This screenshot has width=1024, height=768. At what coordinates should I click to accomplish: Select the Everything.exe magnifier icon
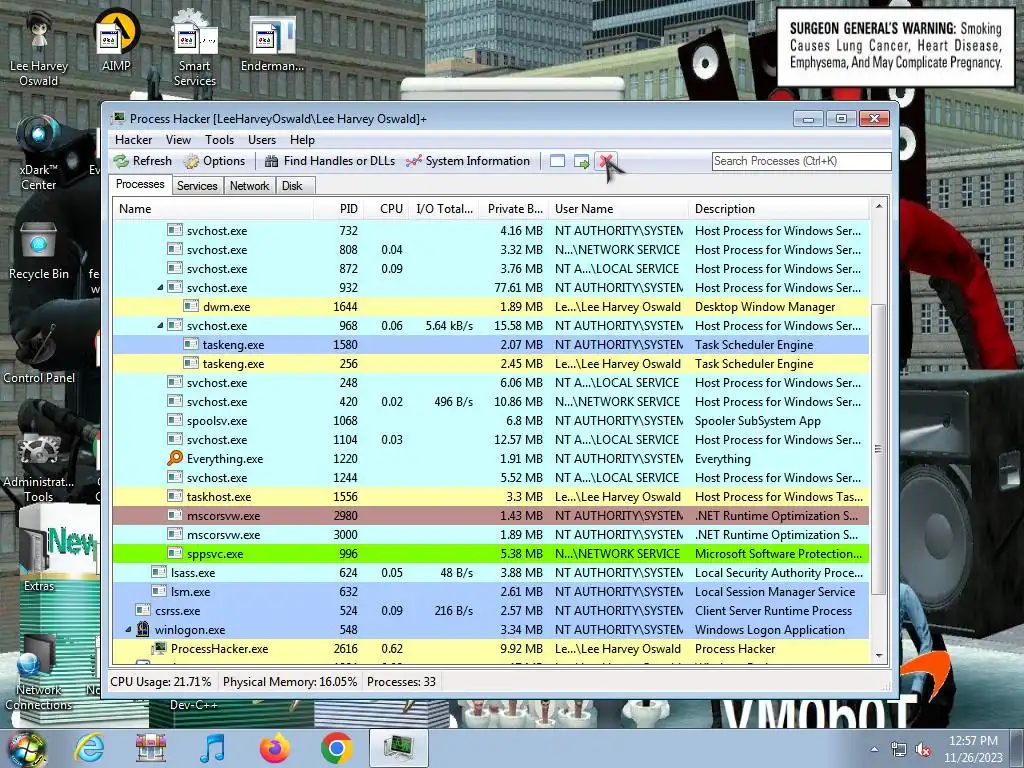pos(175,458)
